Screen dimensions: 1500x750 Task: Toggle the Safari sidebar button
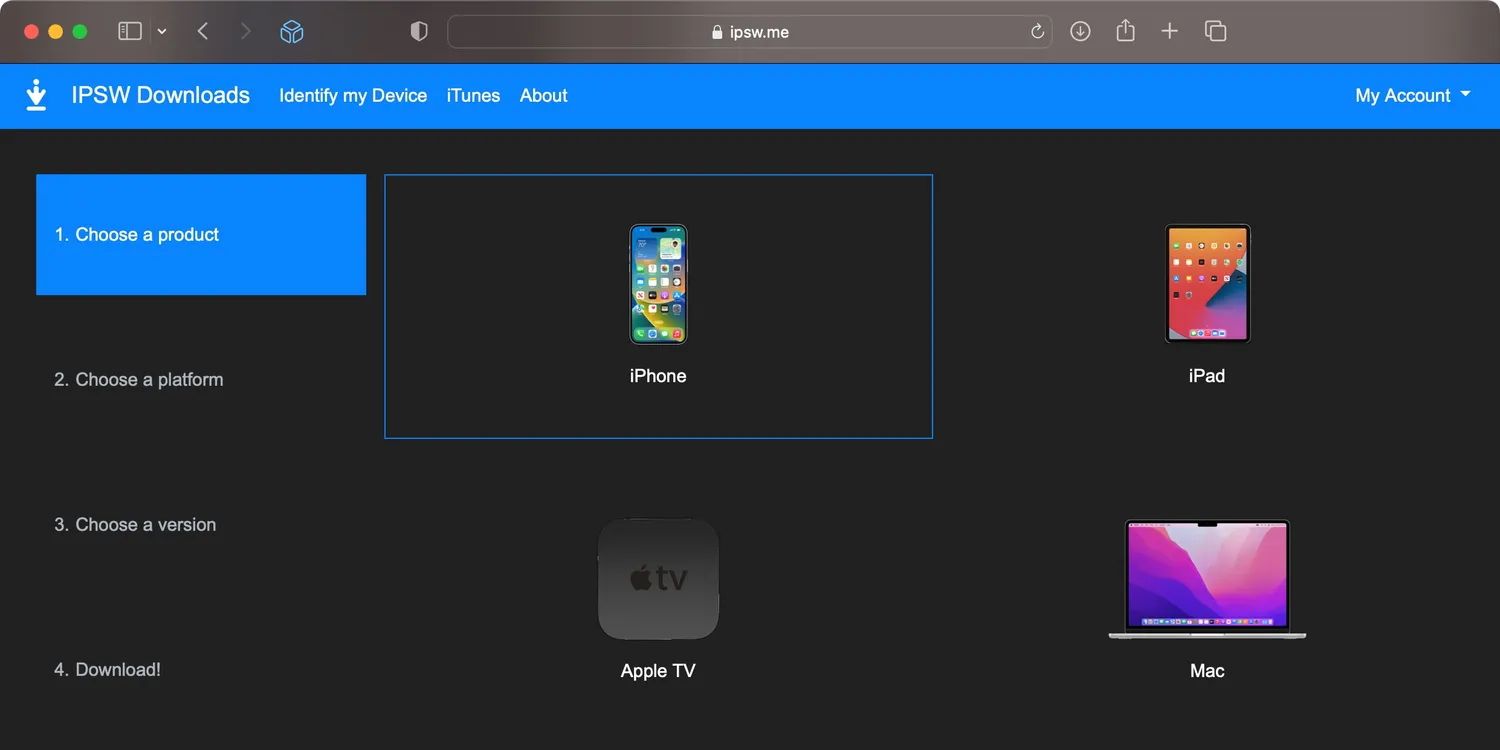tap(130, 31)
